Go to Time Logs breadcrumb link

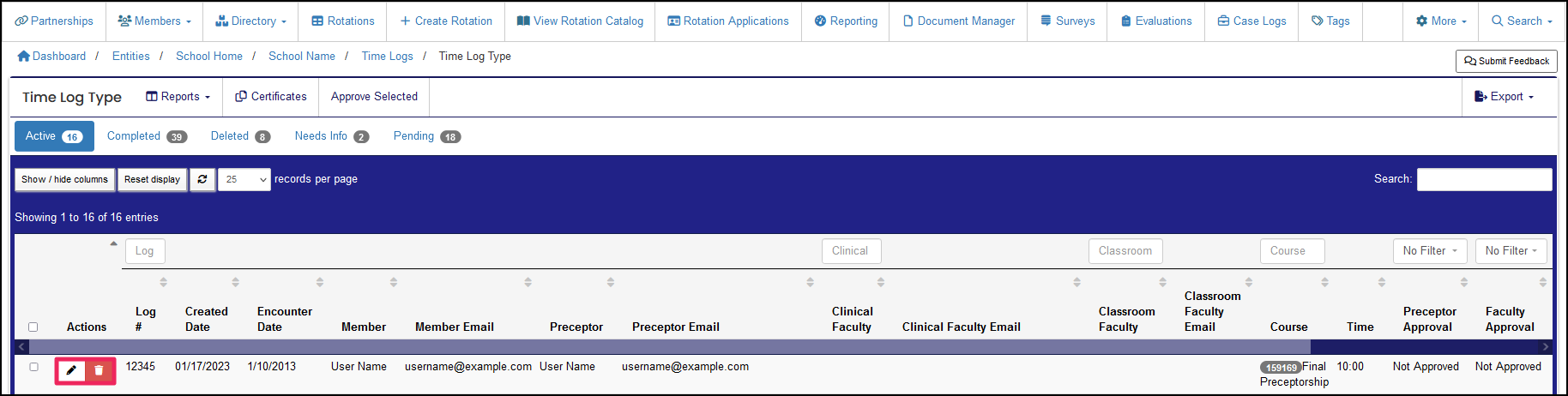click(x=387, y=56)
